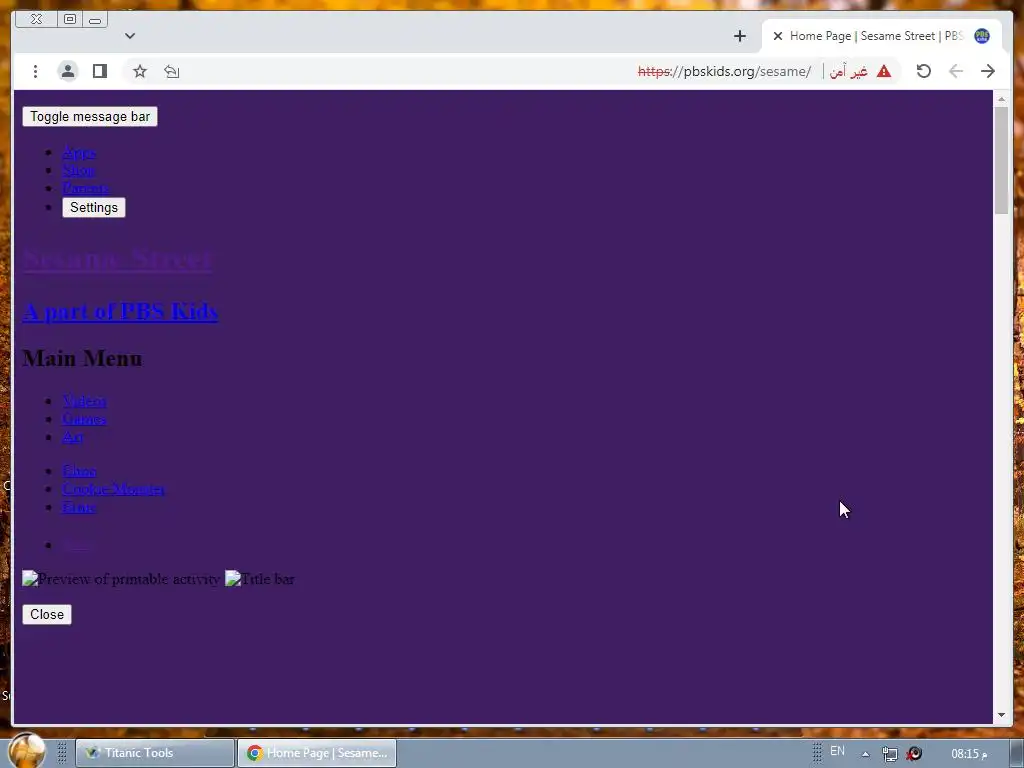1024x768 pixels.
Task: Show hidden tray icons arrow
Action: (x=865, y=754)
